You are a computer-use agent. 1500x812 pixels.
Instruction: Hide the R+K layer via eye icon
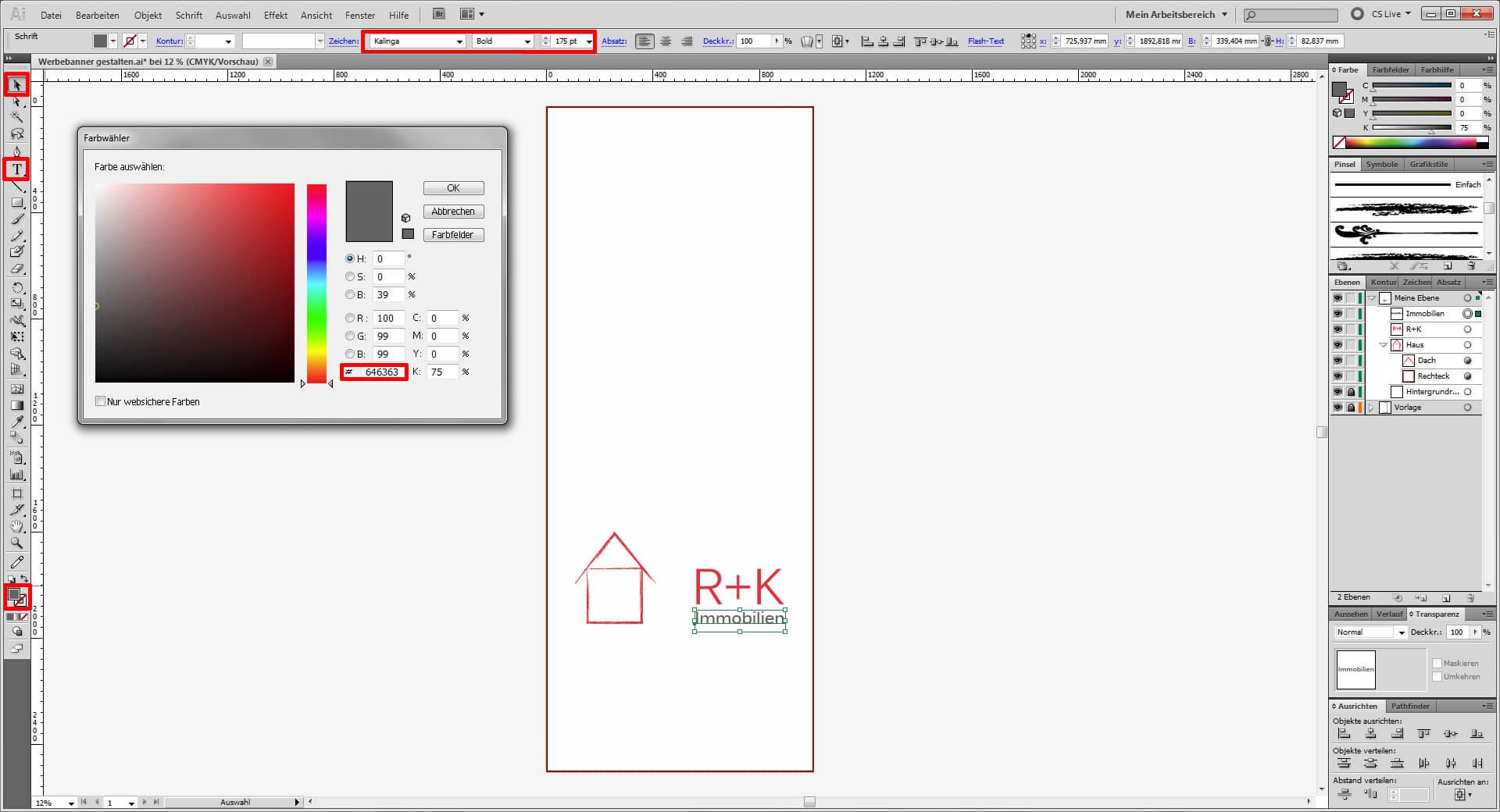click(x=1337, y=329)
